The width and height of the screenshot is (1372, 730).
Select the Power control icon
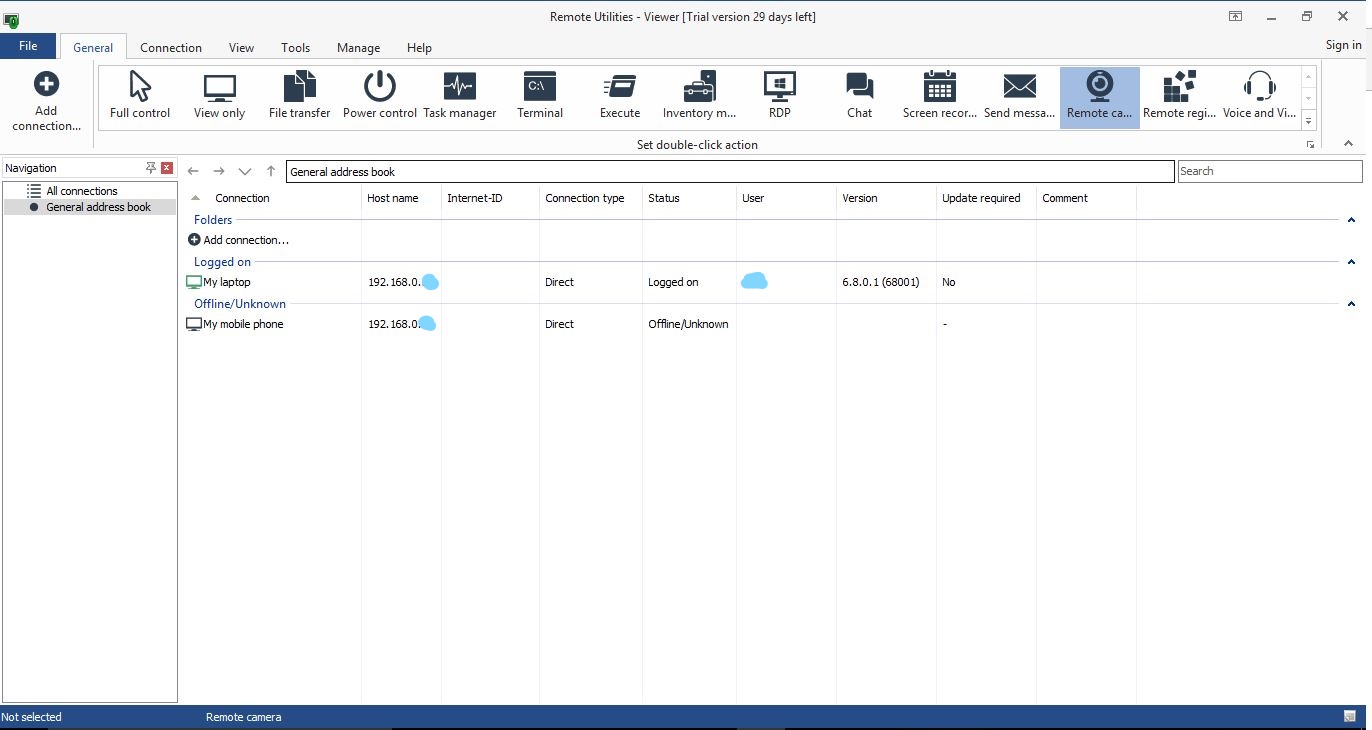pos(379,96)
